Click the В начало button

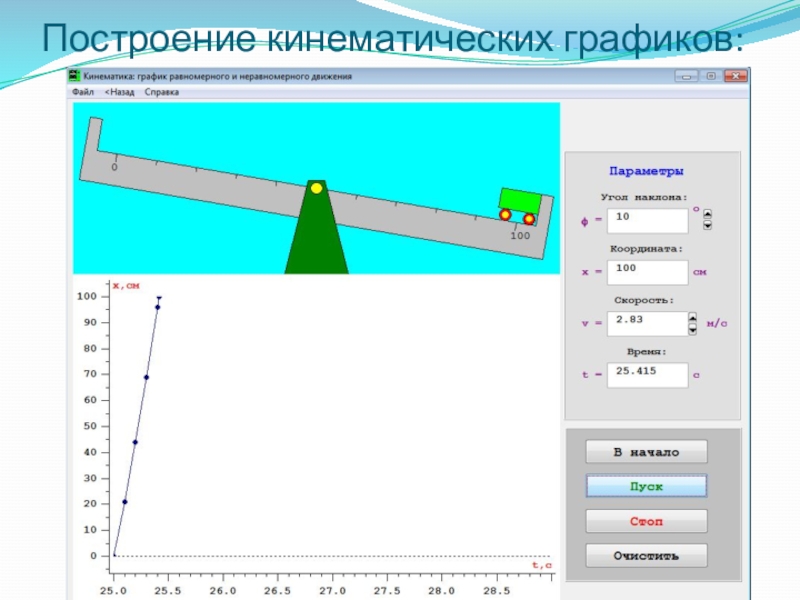tap(646, 452)
